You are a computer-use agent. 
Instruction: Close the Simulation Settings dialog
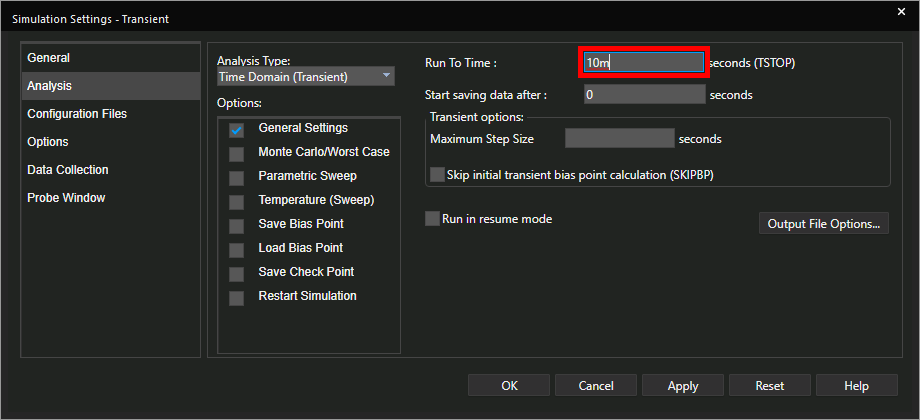pyautogui.click(x=901, y=11)
